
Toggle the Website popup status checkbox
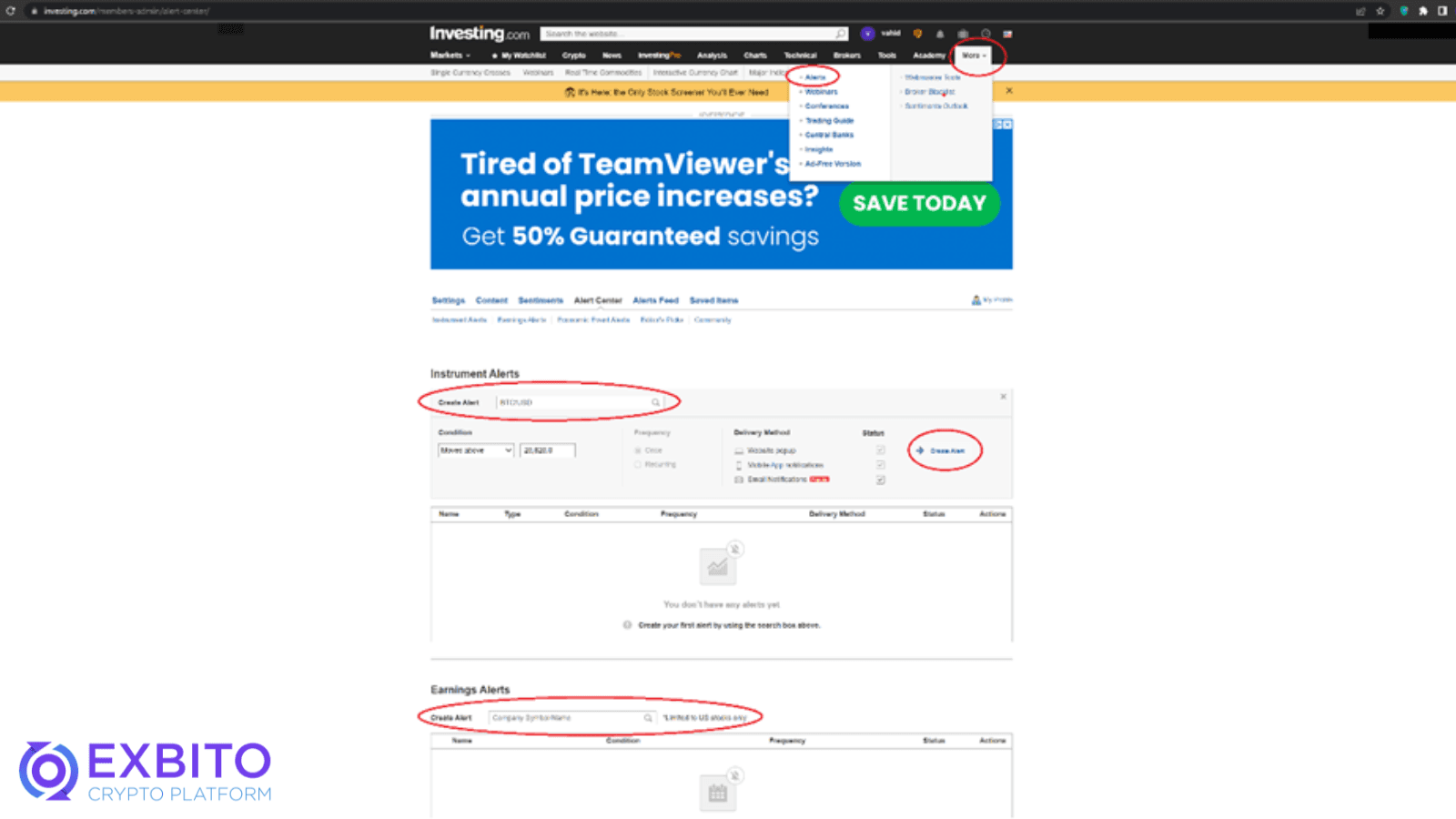click(x=880, y=450)
